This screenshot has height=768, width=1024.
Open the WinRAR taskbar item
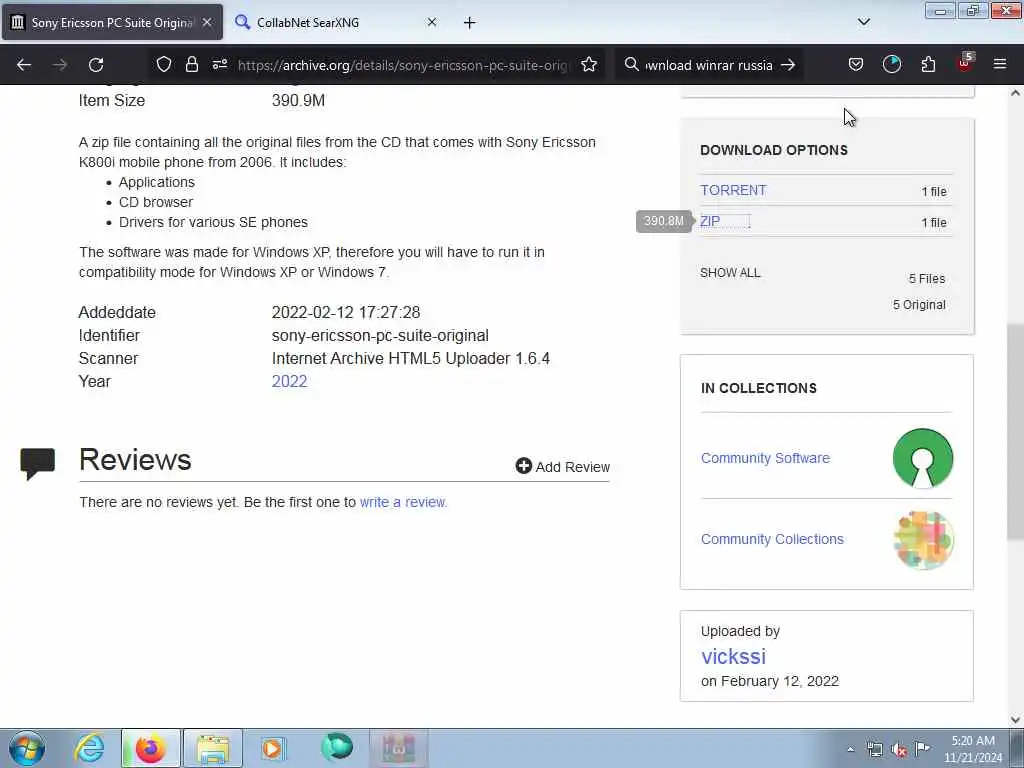pos(399,749)
